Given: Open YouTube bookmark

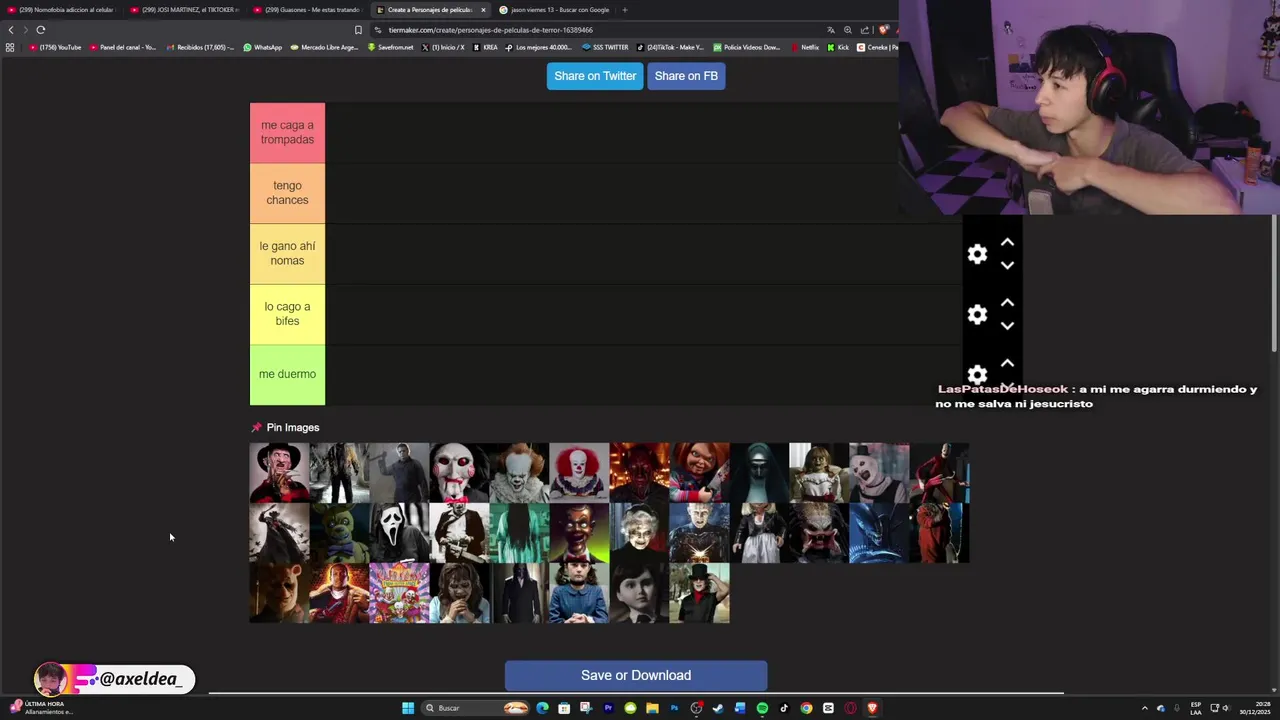Looking at the screenshot, I should coord(55,47).
